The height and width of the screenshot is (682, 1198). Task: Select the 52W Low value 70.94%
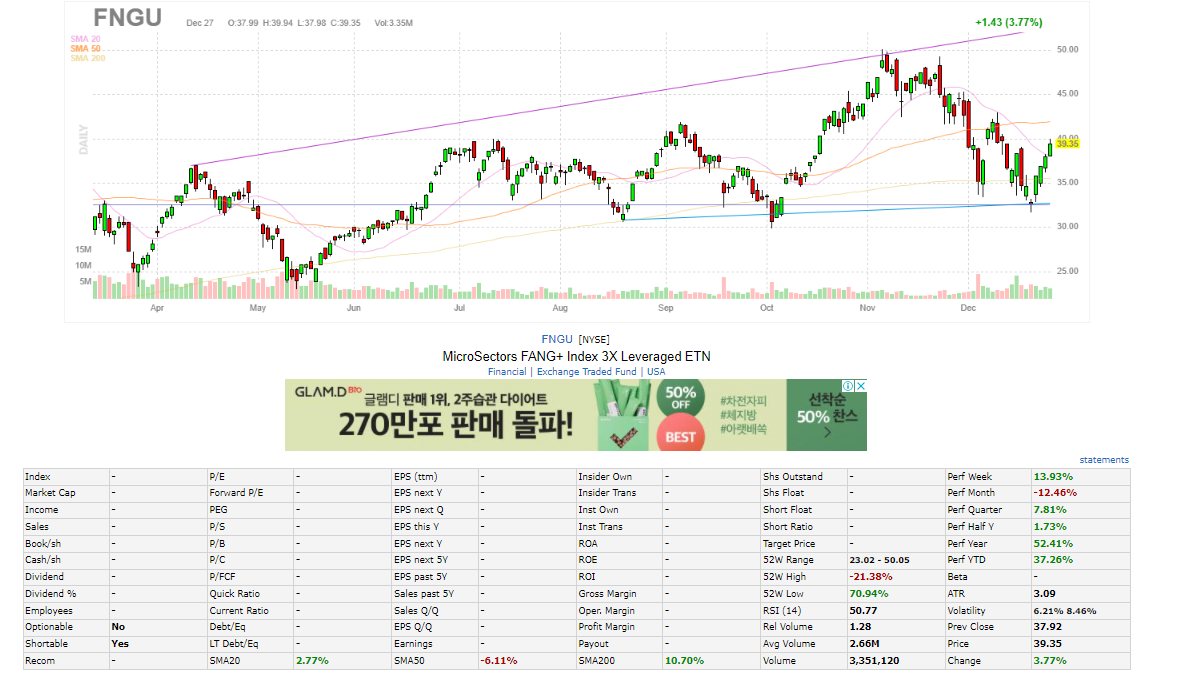(869, 593)
